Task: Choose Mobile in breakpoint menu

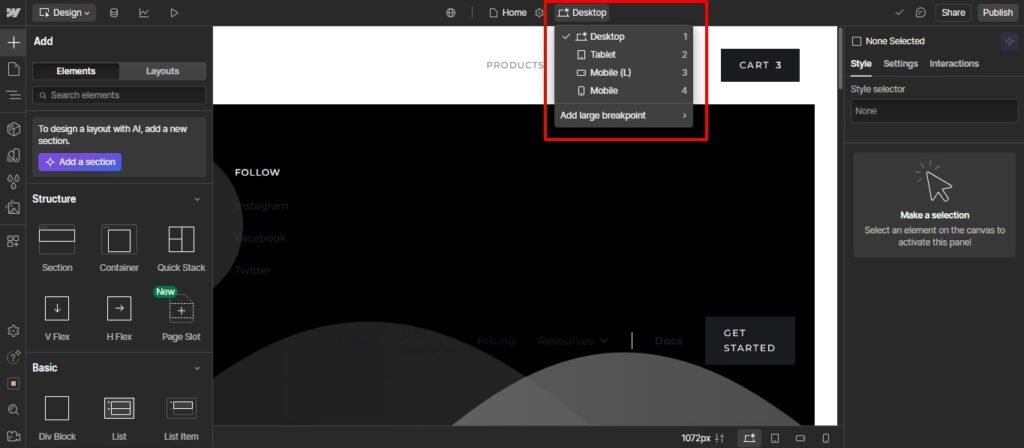Action: [x=623, y=91]
